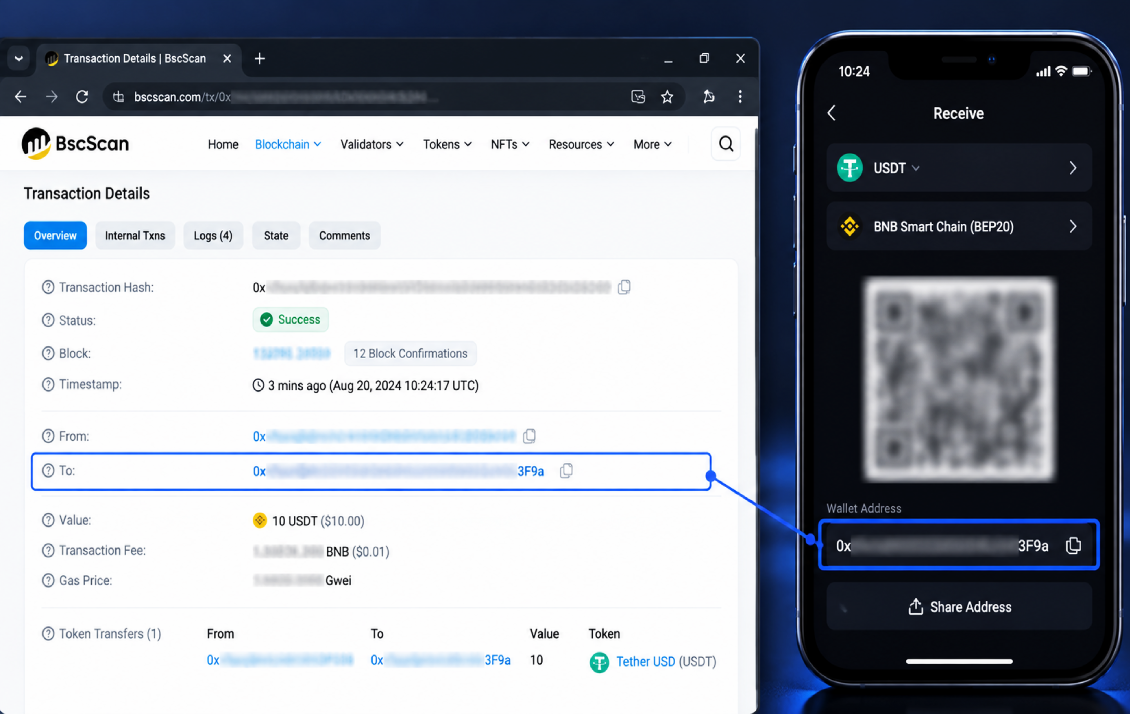The image size is (1130, 720).
Task: Go forward in browser history
Action: pyautogui.click(x=51, y=97)
